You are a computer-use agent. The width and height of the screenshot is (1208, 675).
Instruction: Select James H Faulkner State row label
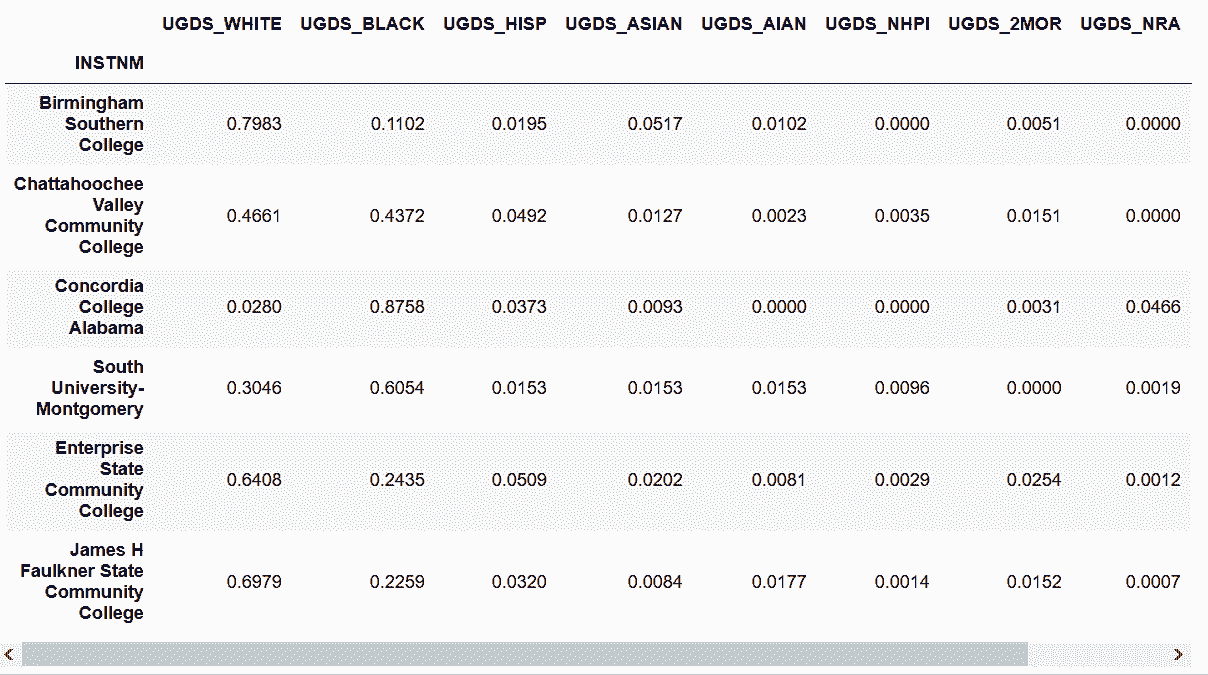82,582
